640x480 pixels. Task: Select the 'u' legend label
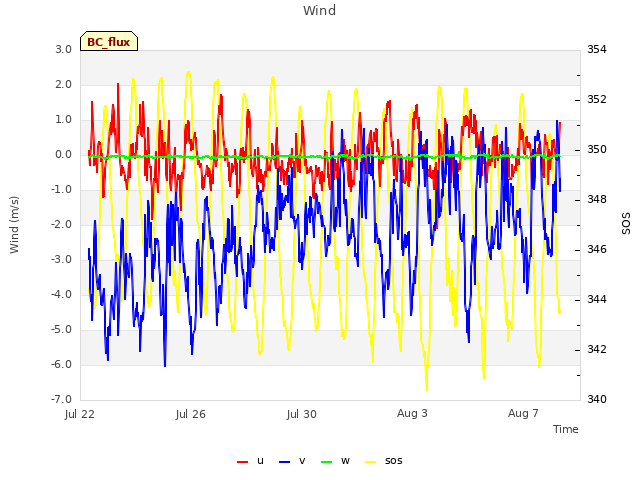pos(260,461)
